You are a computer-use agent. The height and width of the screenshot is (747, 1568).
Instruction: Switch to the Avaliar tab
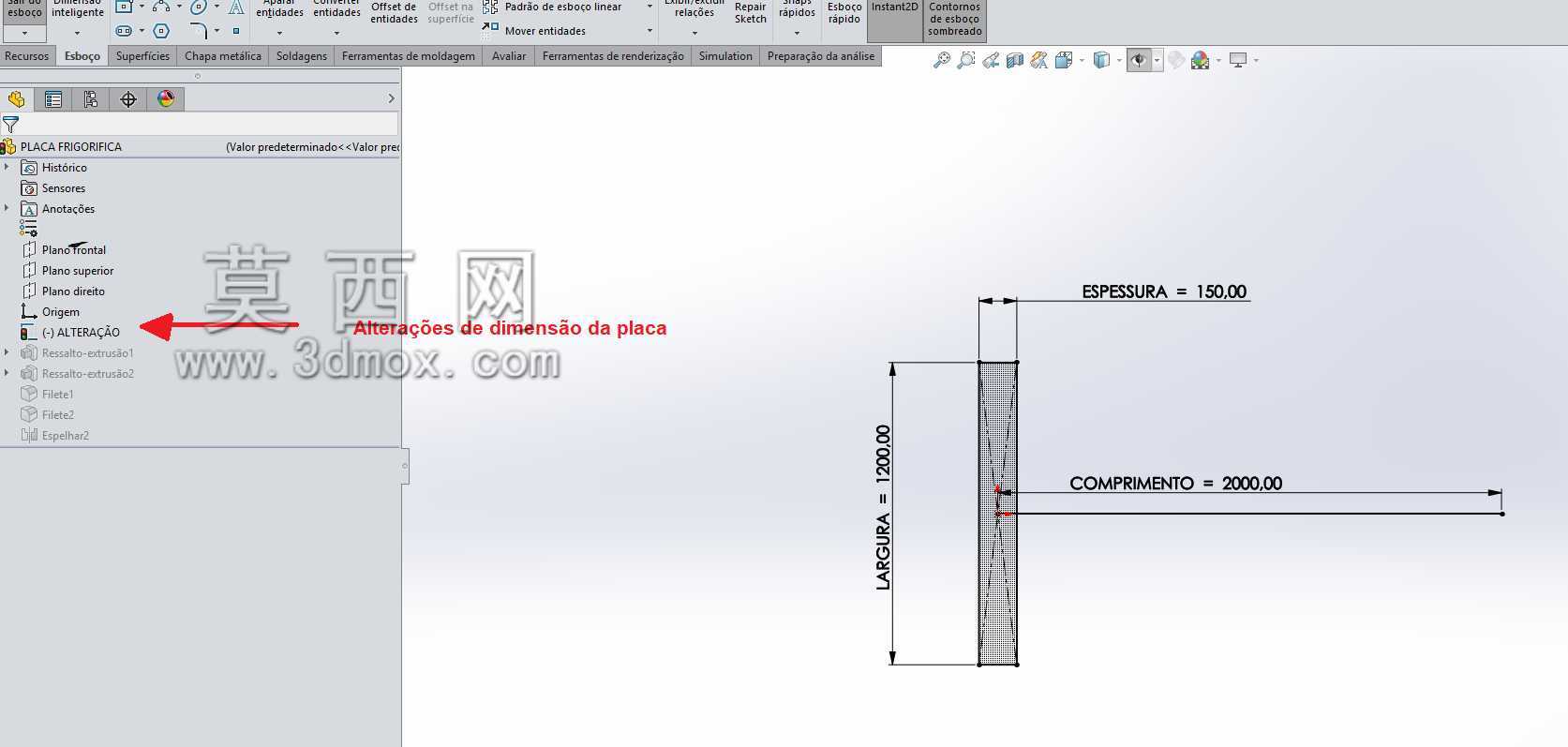[x=509, y=56]
